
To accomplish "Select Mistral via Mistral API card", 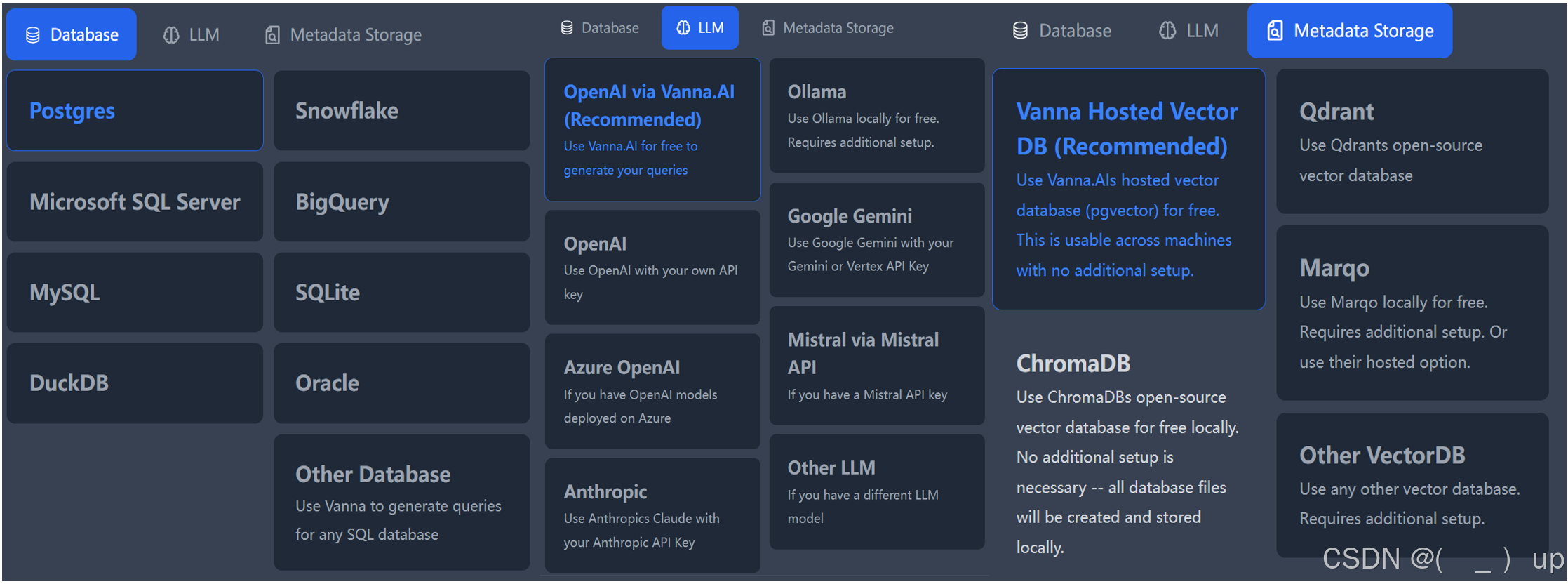I will click(877, 366).
